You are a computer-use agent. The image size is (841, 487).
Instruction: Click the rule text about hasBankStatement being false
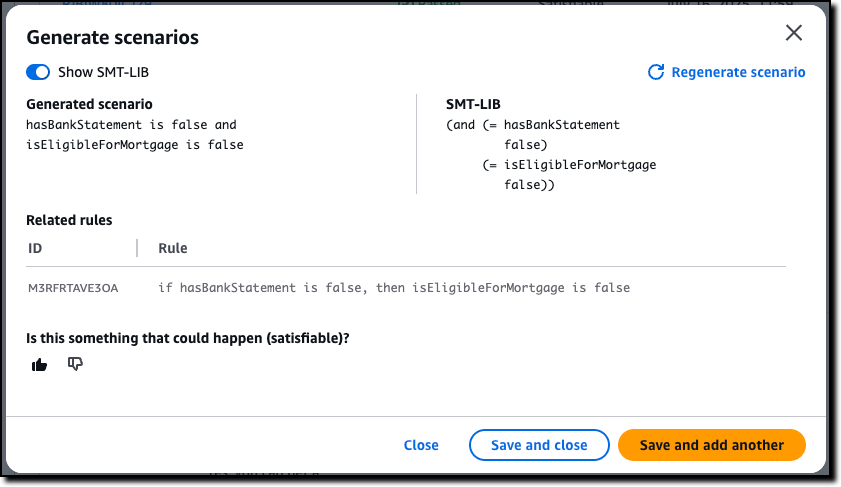click(x=394, y=288)
